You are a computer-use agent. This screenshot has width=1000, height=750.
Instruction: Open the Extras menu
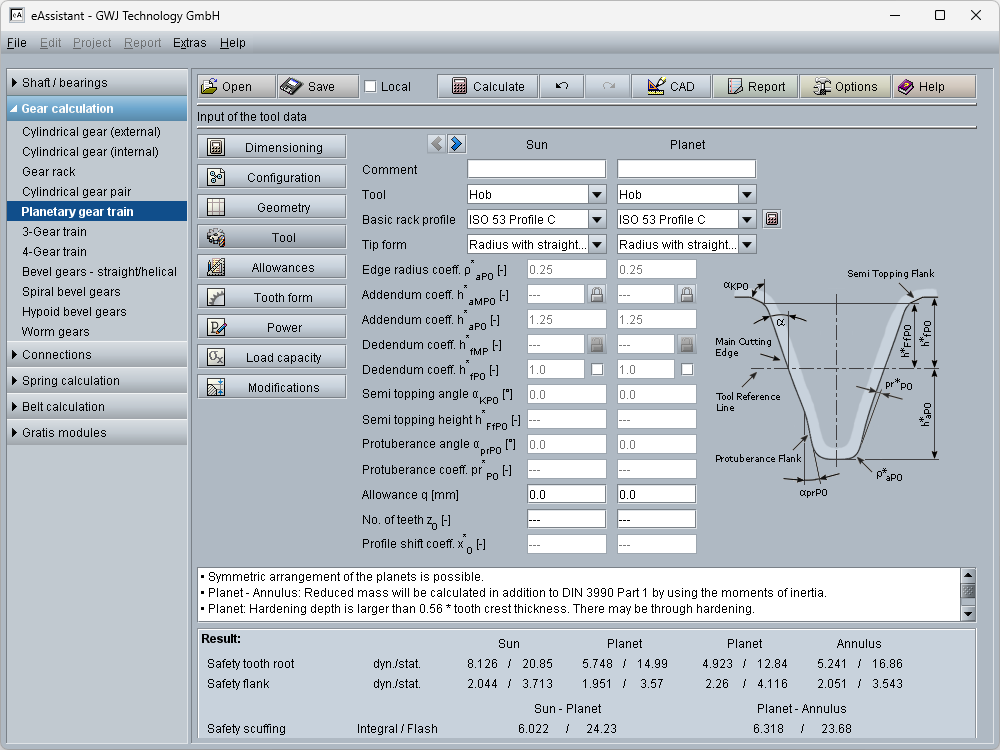189,43
